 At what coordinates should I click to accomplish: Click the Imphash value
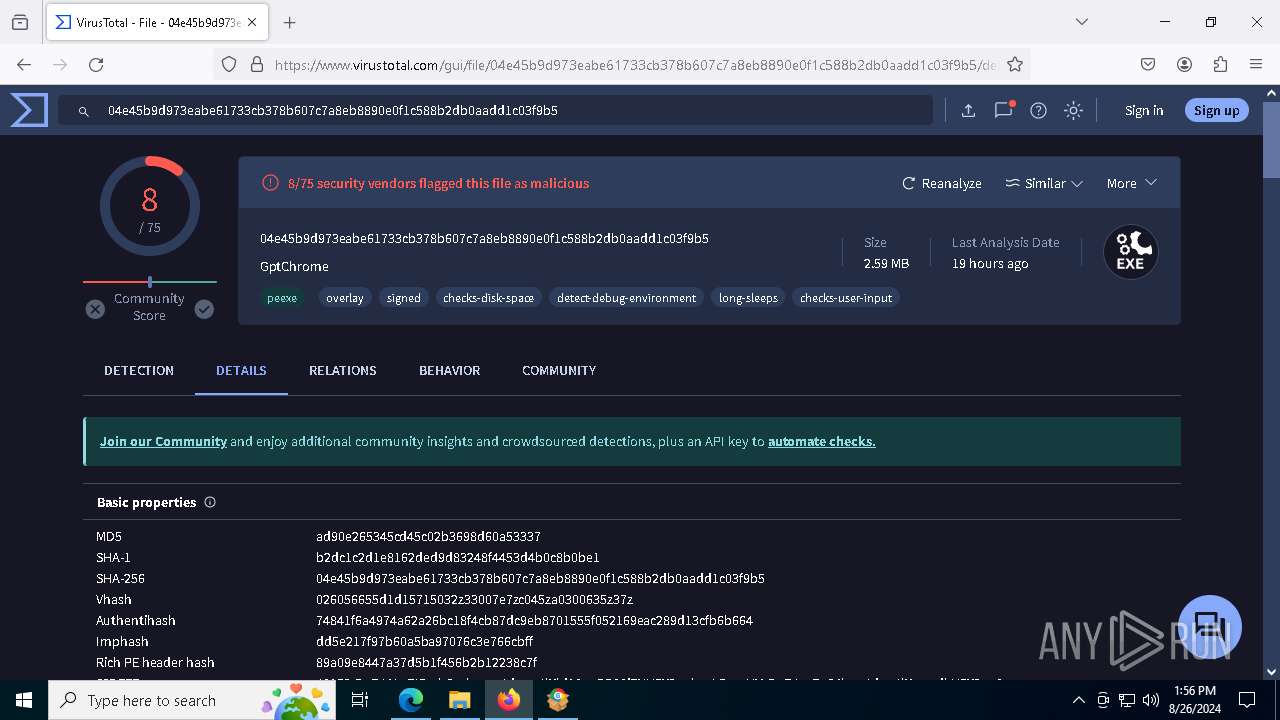425,642
